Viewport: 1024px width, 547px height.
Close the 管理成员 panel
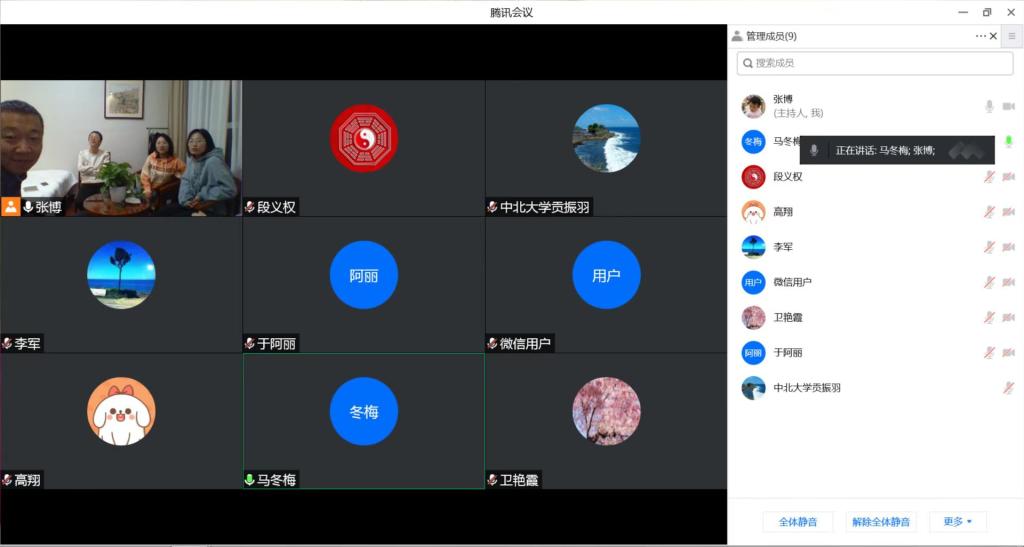(993, 36)
